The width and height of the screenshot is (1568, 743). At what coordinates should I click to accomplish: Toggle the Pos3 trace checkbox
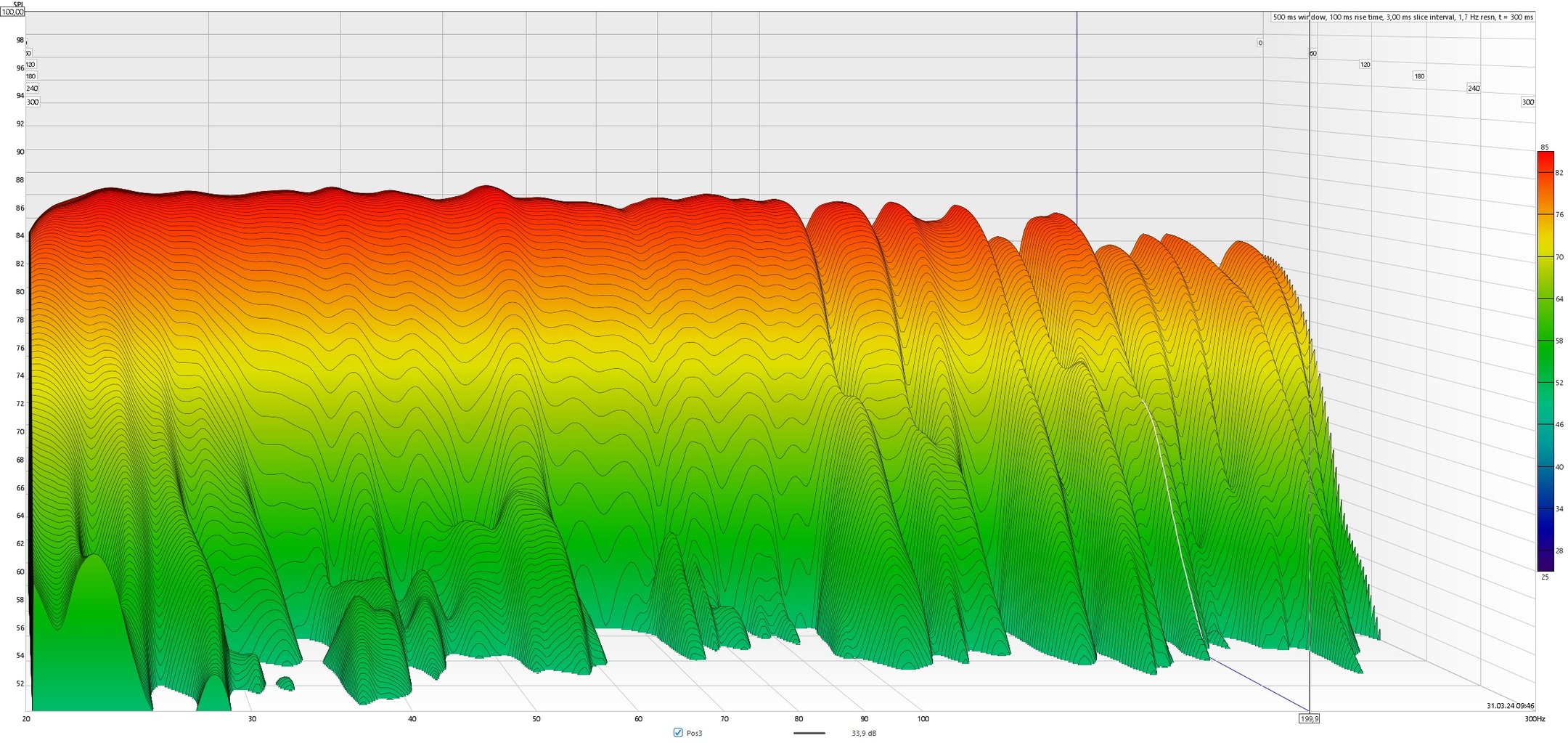(x=678, y=733)
